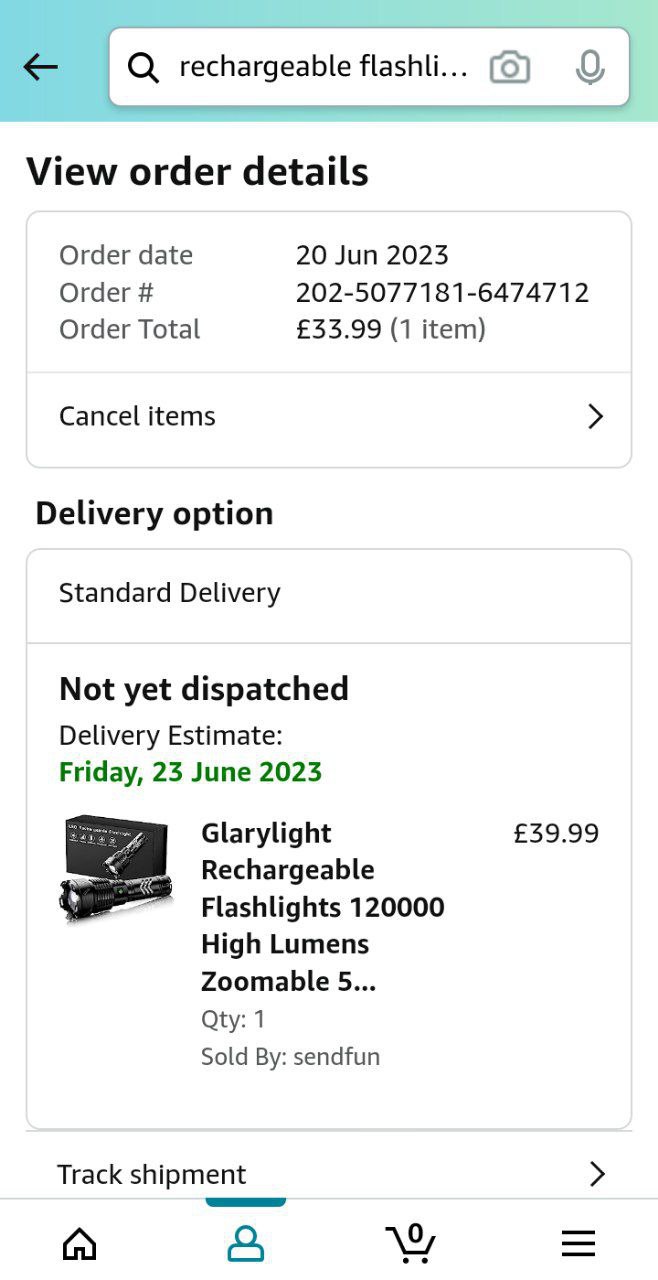Image resolution: width=658 pixels, height=1280 pixels.
Task: Tap the back arrow
Action: click(41, 67)
